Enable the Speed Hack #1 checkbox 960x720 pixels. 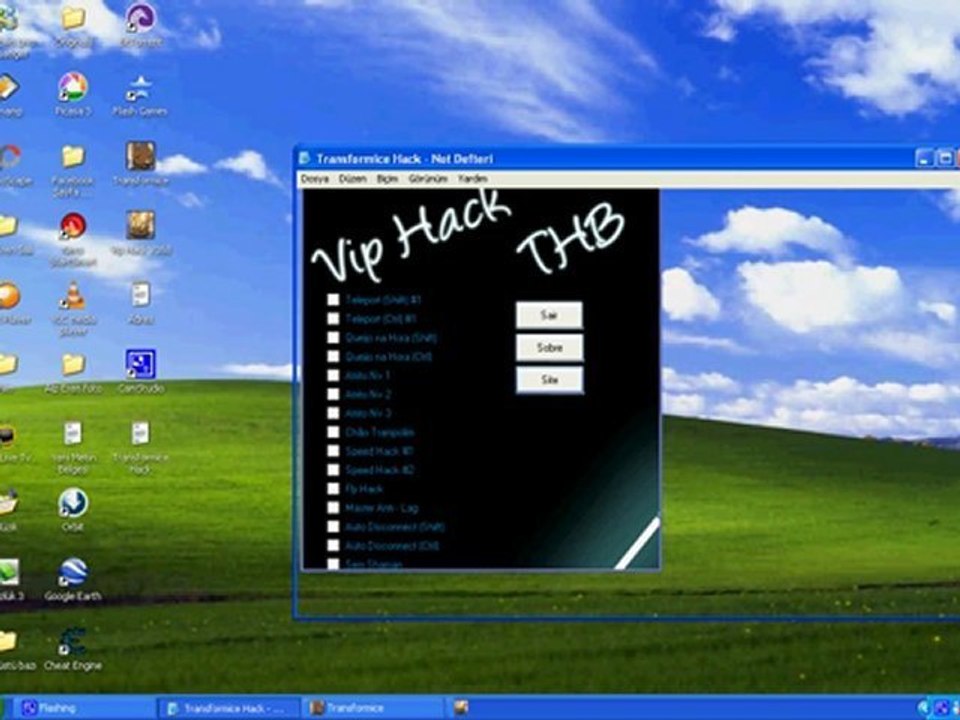[x=333, y=451]
